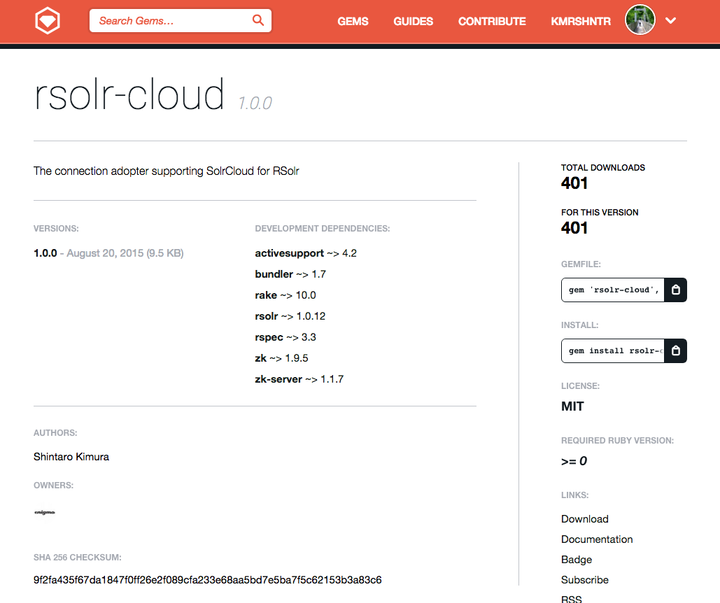Click the owner avatar under Owners
Viewport: 720px width, 603px height.
point(45,512)
